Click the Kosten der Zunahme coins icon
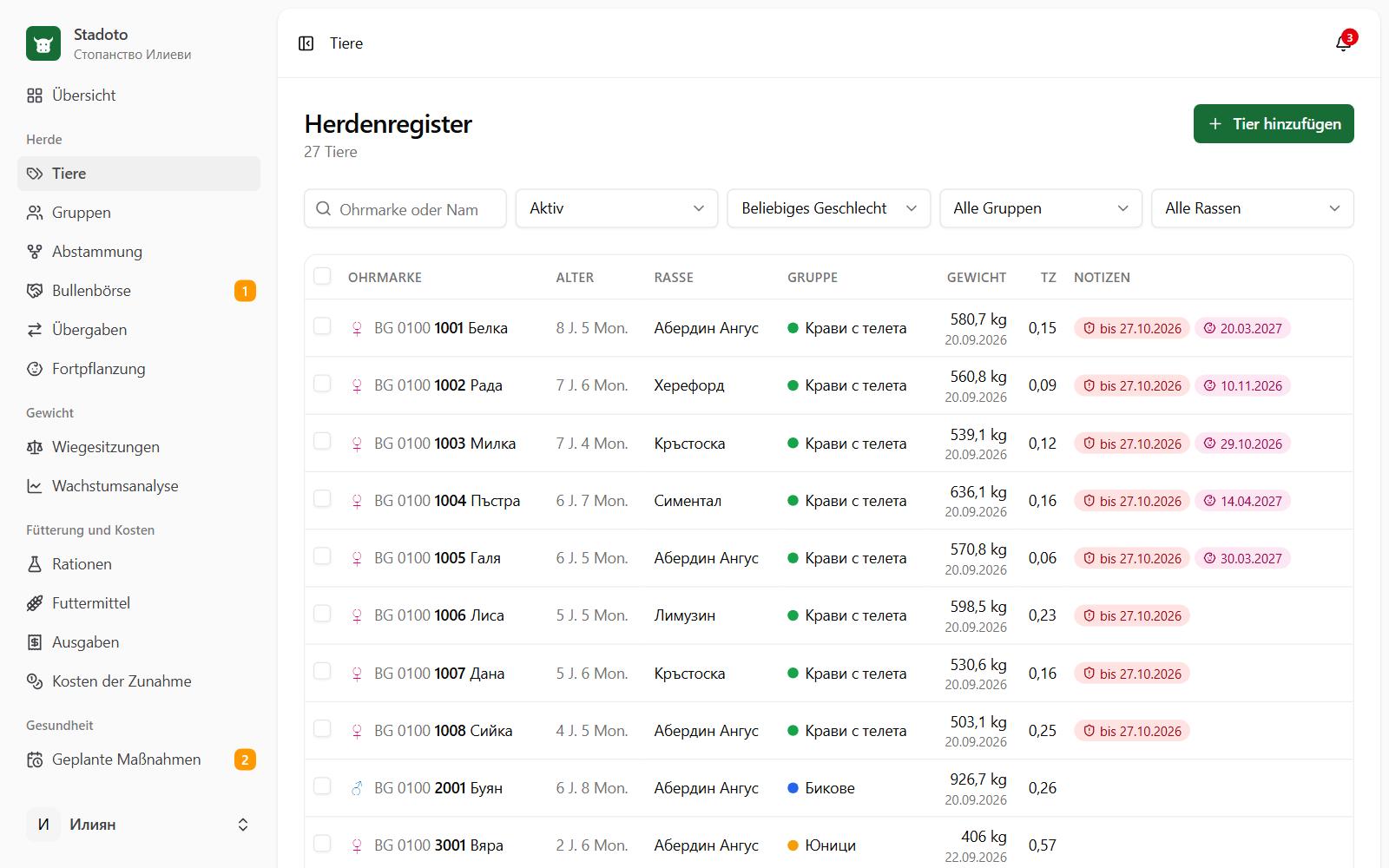This screenshot has height=868, width=1389. [x=35, y=681]
